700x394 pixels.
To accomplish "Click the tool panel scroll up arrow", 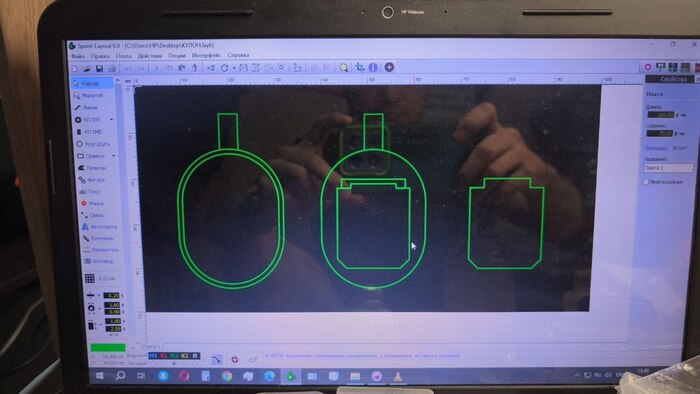I will tap(117, 80).
